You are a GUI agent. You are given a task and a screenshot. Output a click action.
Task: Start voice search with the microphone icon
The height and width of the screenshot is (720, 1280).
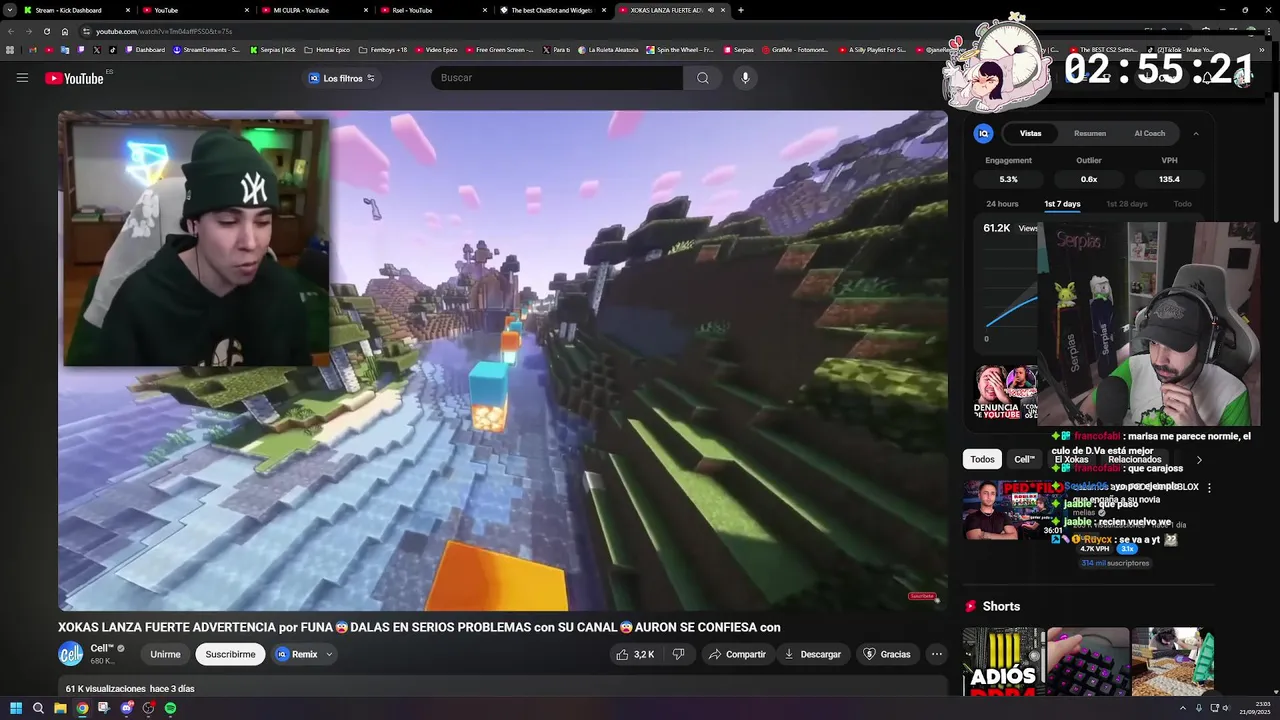(745, 78)
